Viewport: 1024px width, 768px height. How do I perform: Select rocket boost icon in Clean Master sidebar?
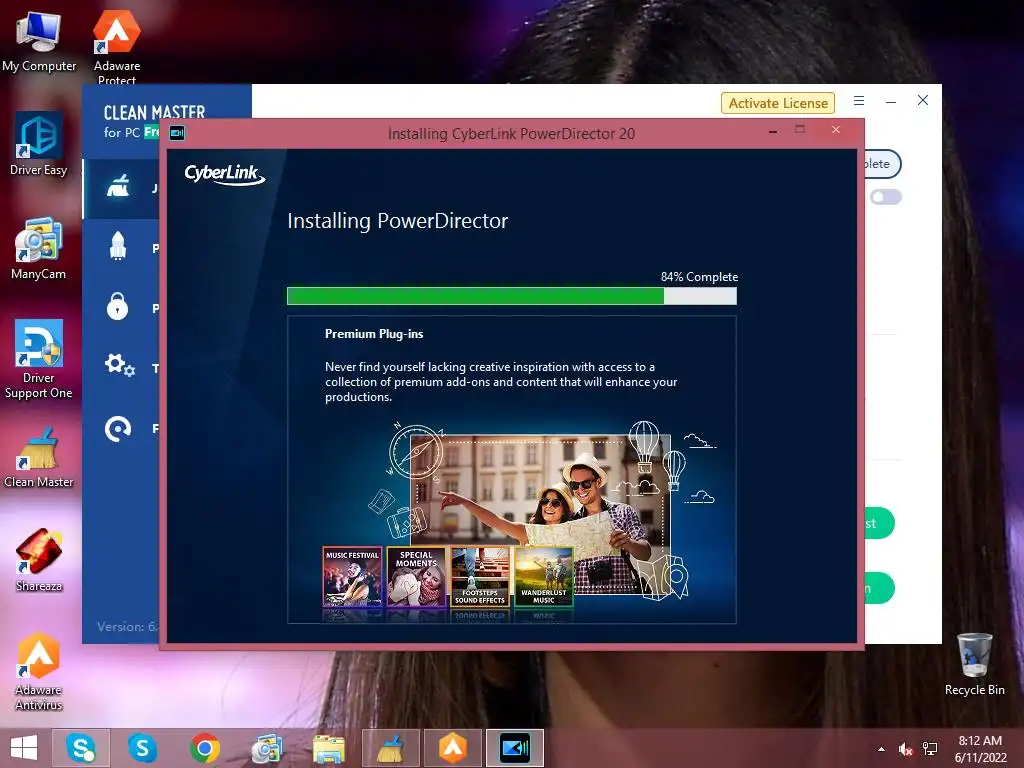118,247
